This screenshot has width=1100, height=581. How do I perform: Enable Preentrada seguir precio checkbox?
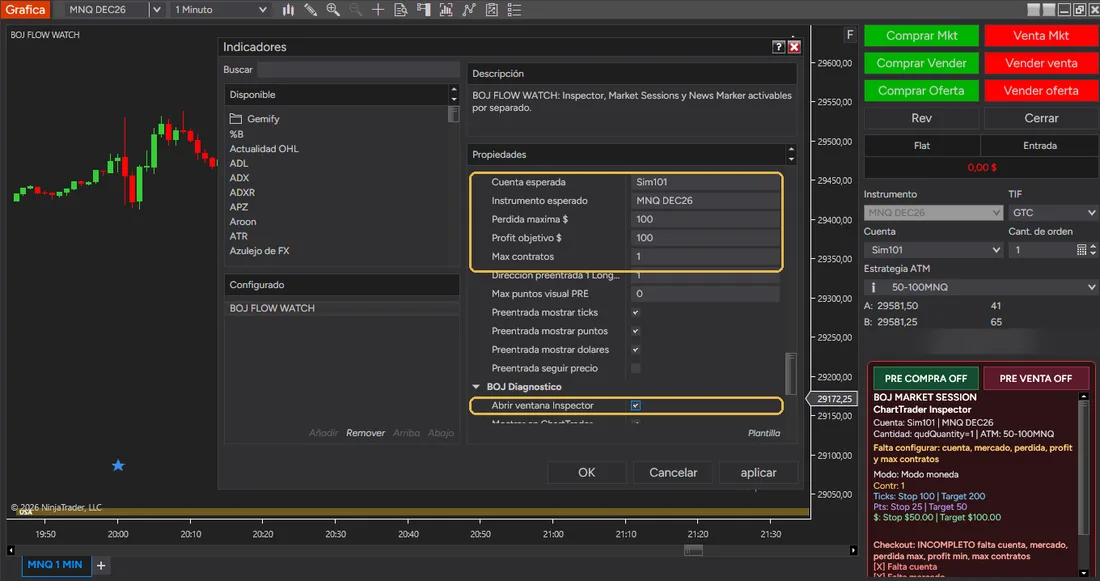[x=636, y=368]
